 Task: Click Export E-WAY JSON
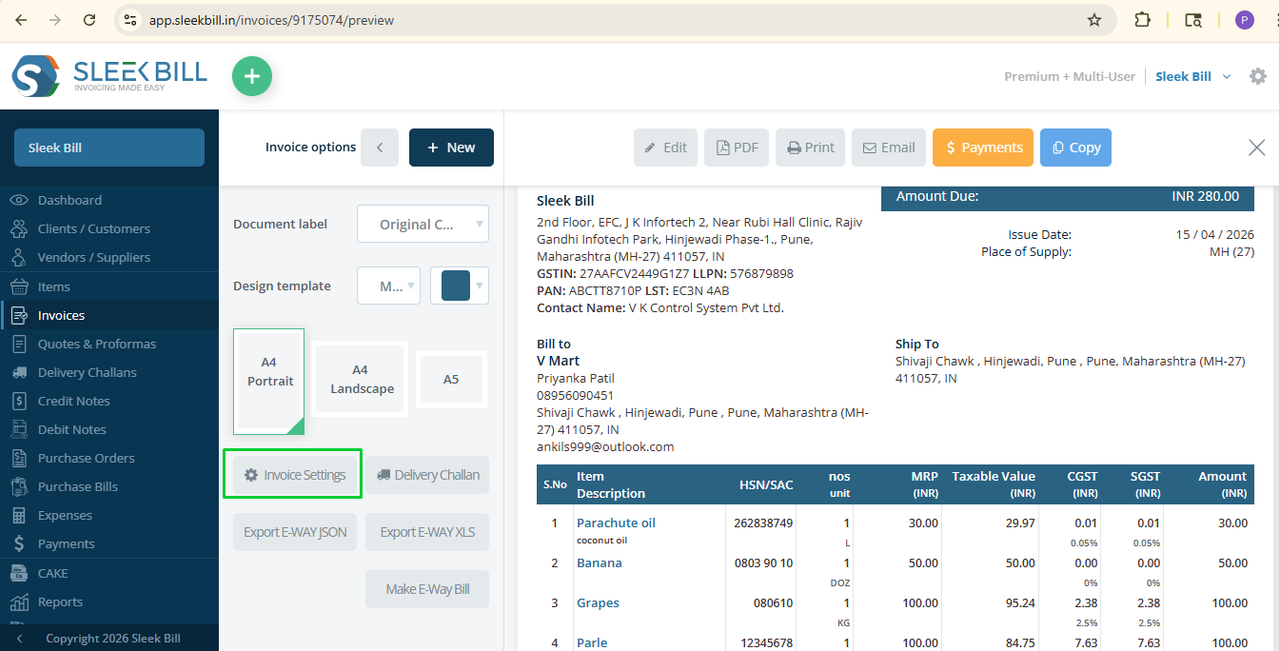pos(295,532)
